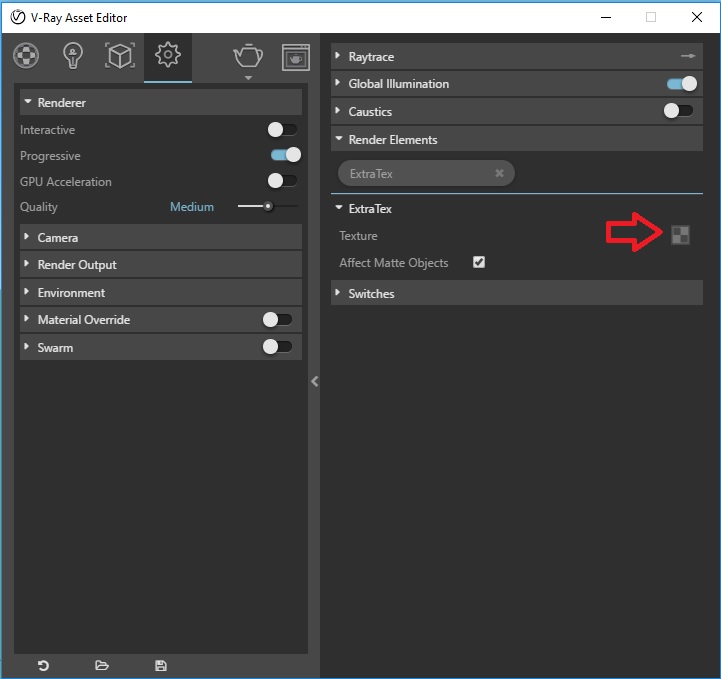Viewport: 721px width, 679px height.
Task: Show the V-Ray frame buffer window
Action: click(296, 57)
